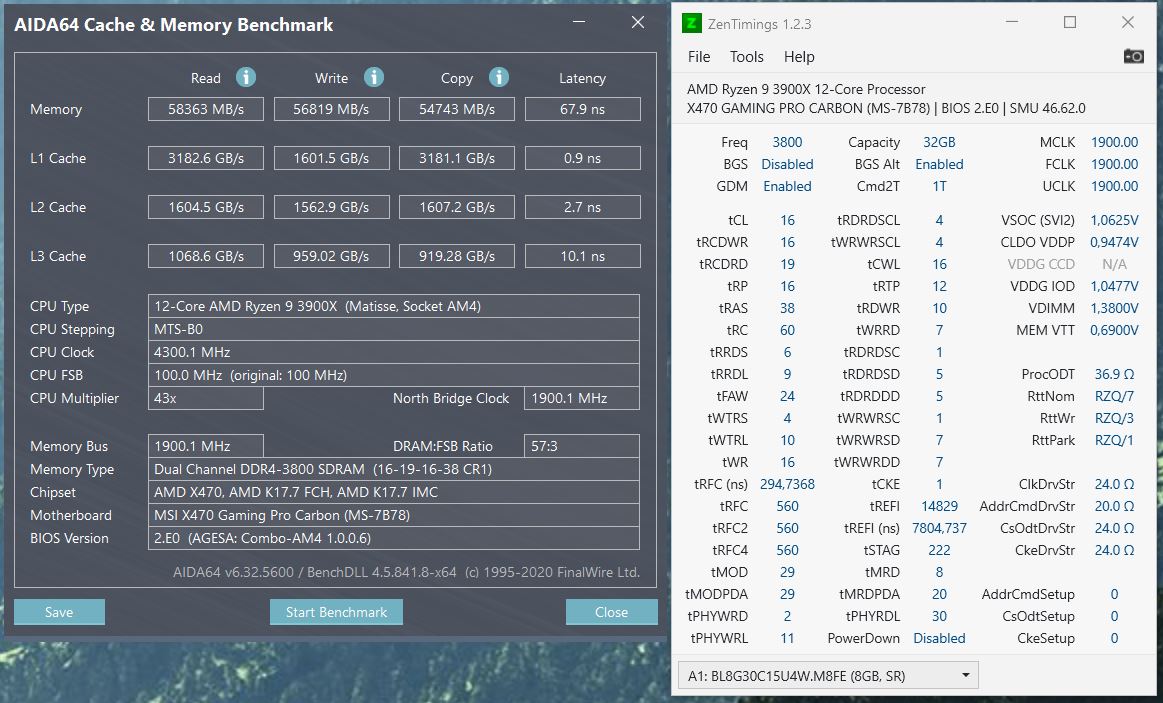This screenshot has width=1163, height=703.
Task: Click the MCLK value 1900.00
Action: 1114,142
